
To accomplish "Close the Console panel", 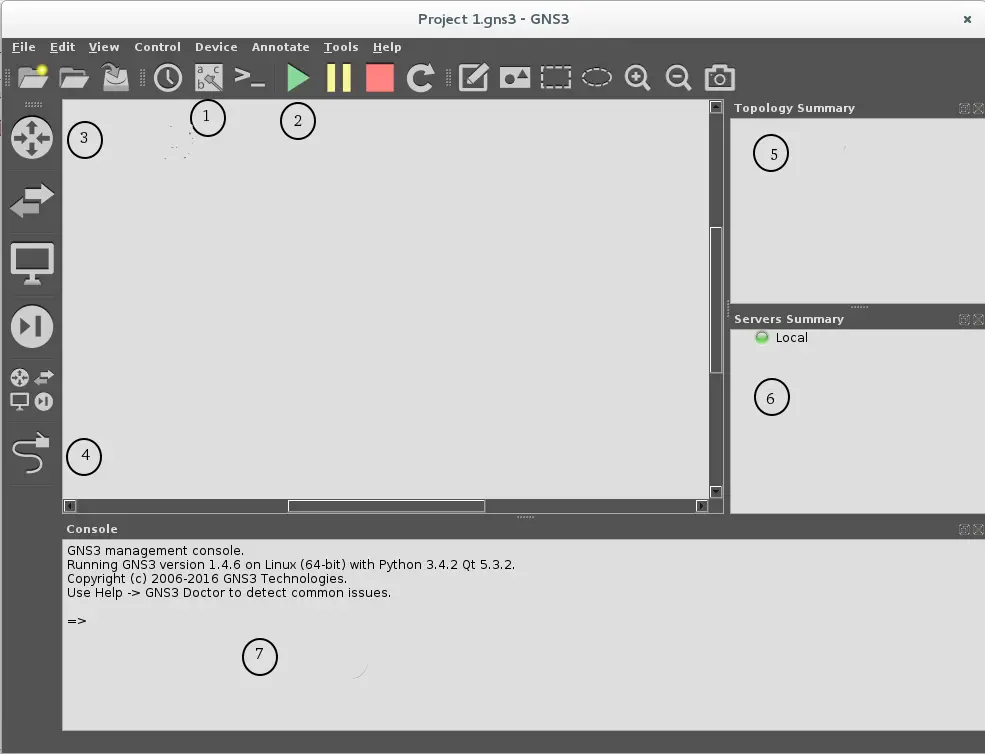I will [978, 530].
